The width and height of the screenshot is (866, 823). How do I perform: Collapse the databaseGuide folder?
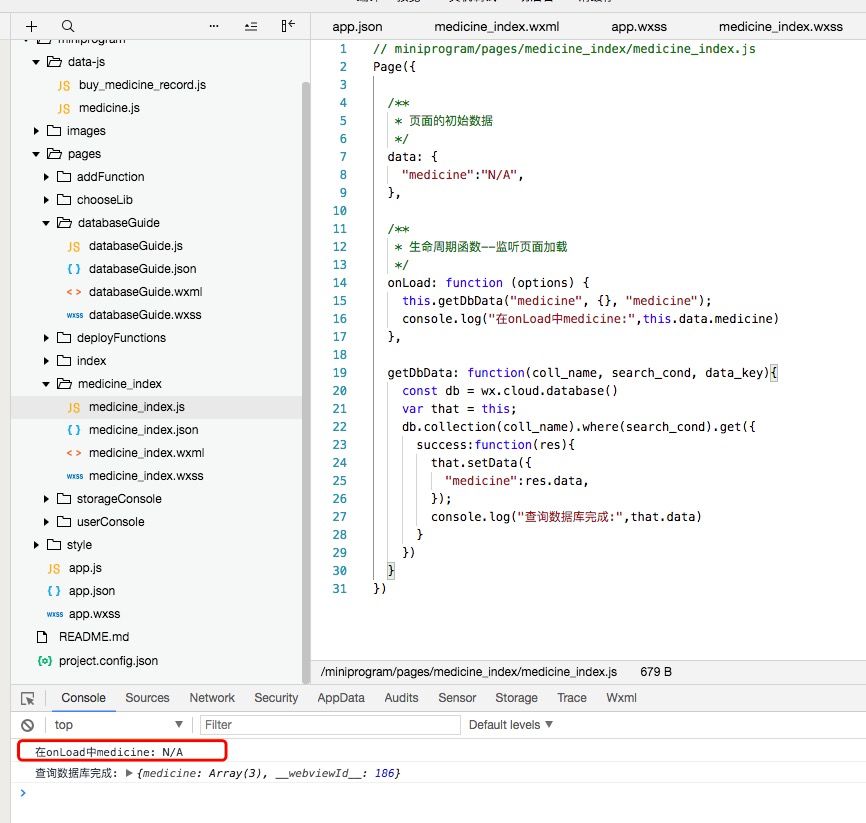pos(46,223)
